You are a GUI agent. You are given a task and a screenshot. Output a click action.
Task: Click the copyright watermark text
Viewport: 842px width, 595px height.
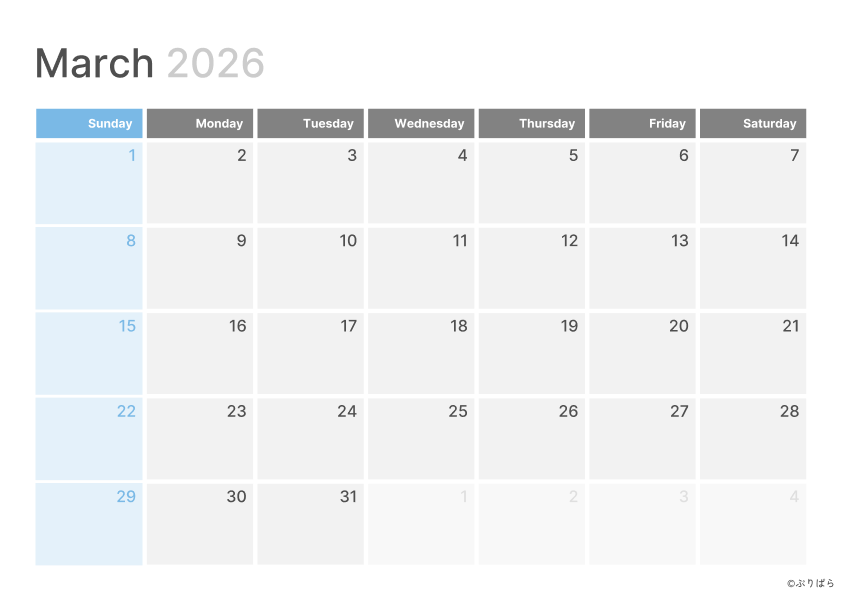pyautogui.click(x=810, y=583)
